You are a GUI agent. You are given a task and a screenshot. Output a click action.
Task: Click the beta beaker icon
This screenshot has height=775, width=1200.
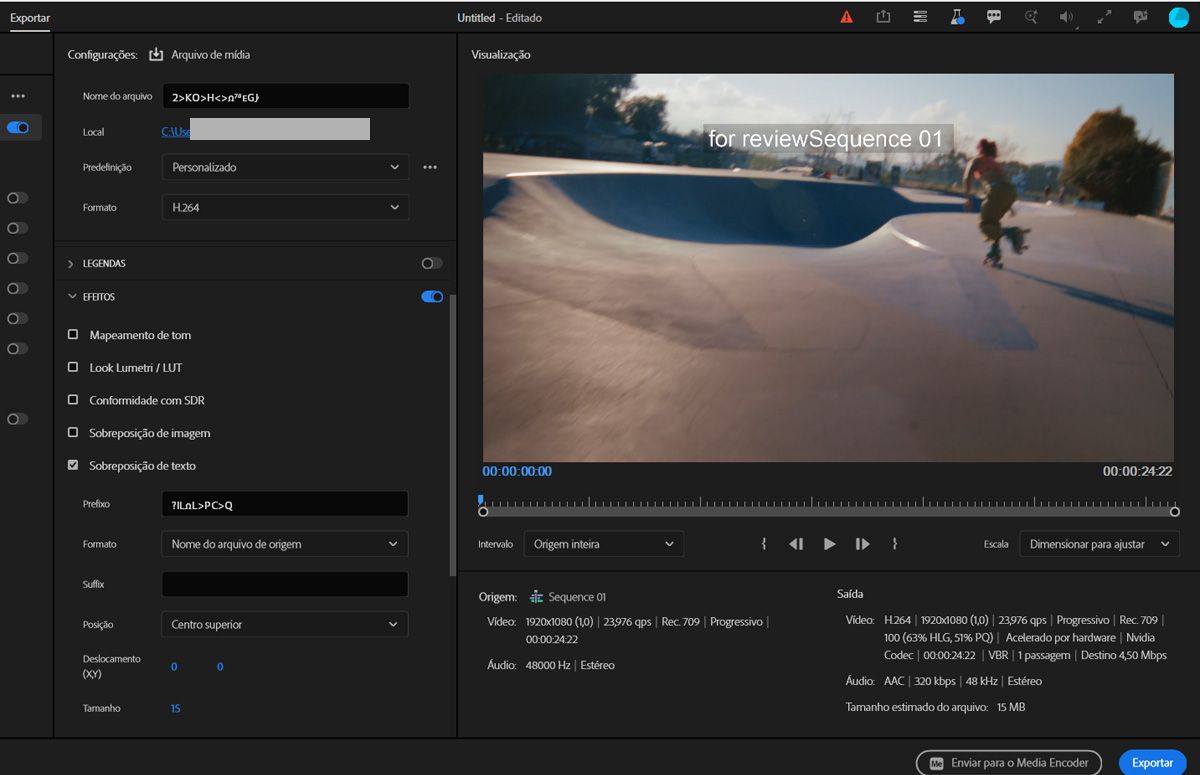click(957, 17)
